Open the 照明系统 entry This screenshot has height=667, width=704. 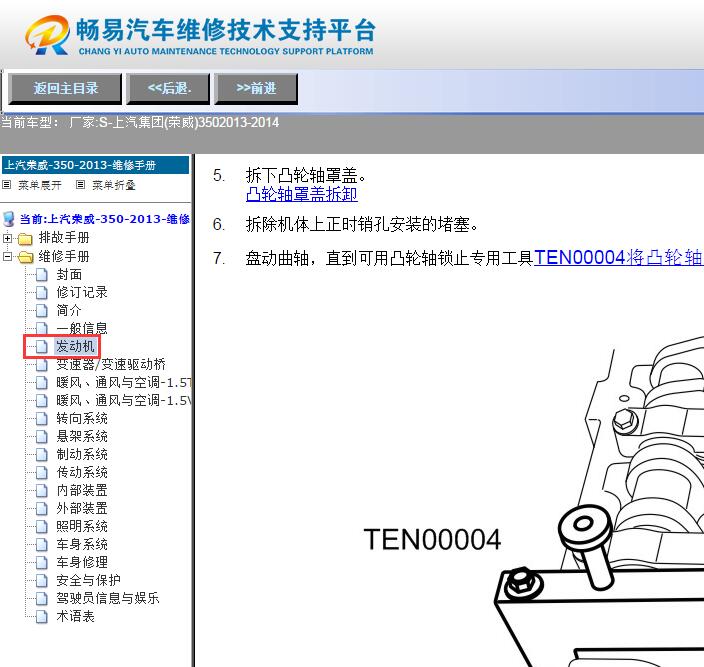82,526
